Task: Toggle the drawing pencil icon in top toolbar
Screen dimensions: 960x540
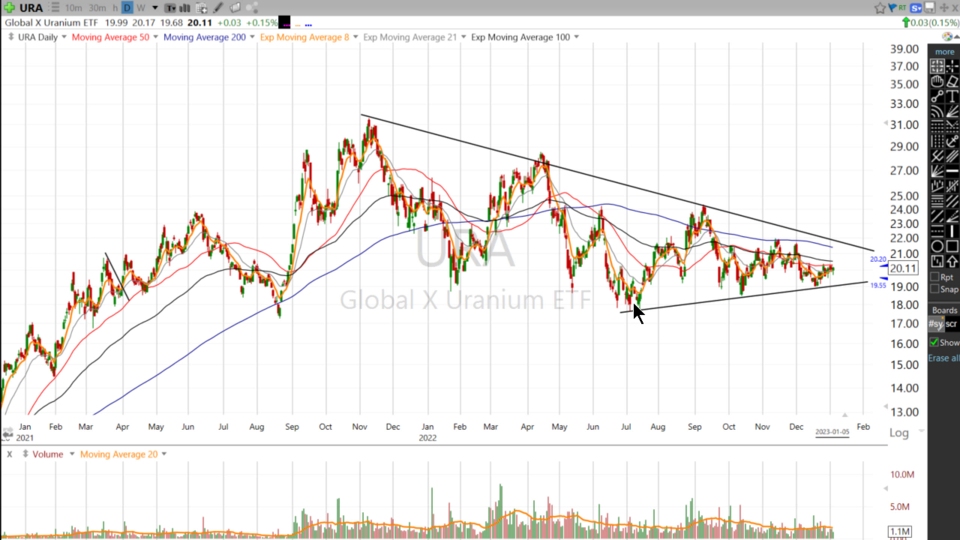Action: 219,8
